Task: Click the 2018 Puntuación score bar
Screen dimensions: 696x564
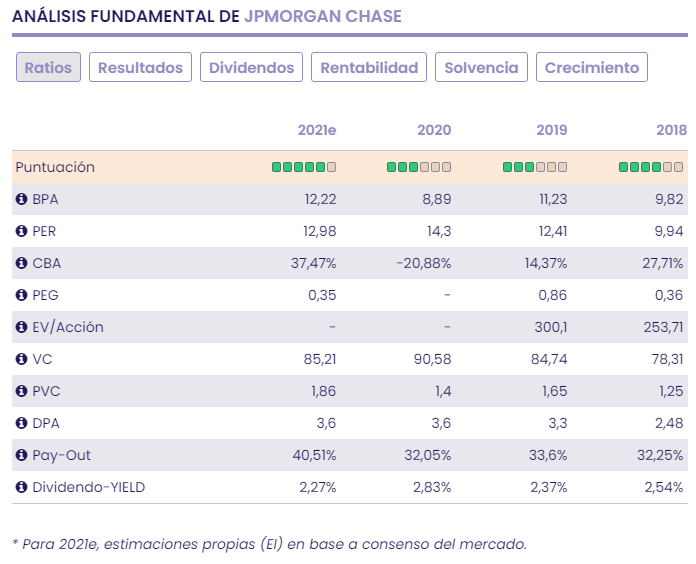Action: tap(651, 167)
